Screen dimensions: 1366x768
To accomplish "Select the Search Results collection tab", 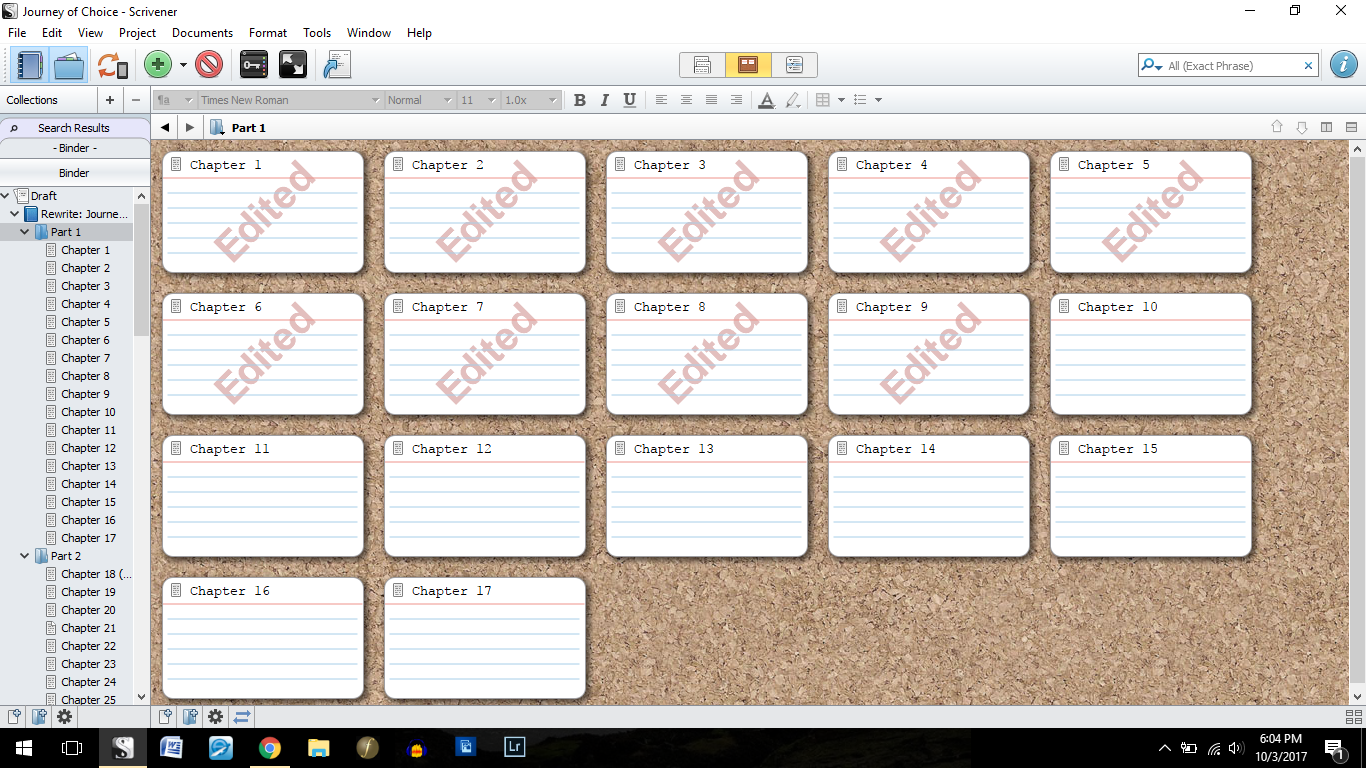I will (74, 128).
